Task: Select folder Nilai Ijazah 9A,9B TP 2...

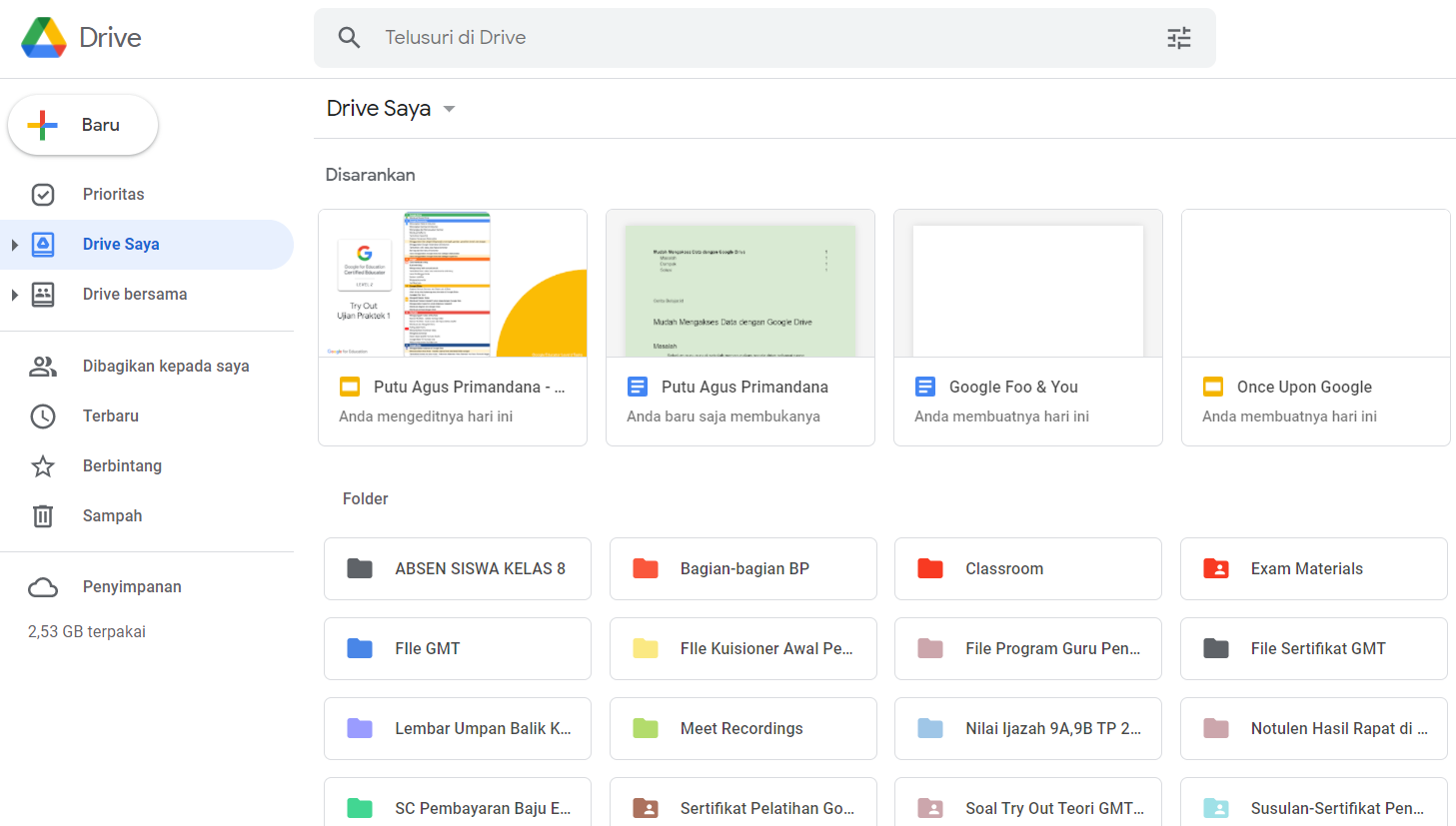Action: (x=1028, y=728)
